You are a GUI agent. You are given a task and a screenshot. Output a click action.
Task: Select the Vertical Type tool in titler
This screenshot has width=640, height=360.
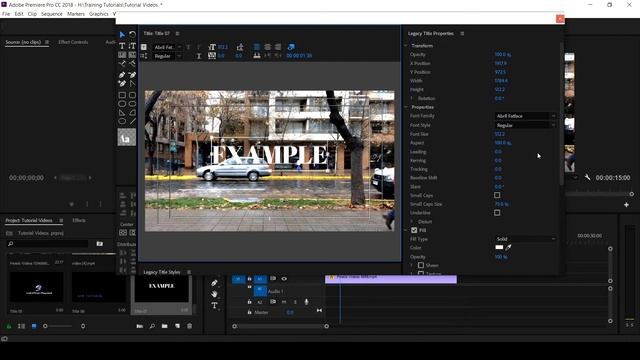[132, 46]
